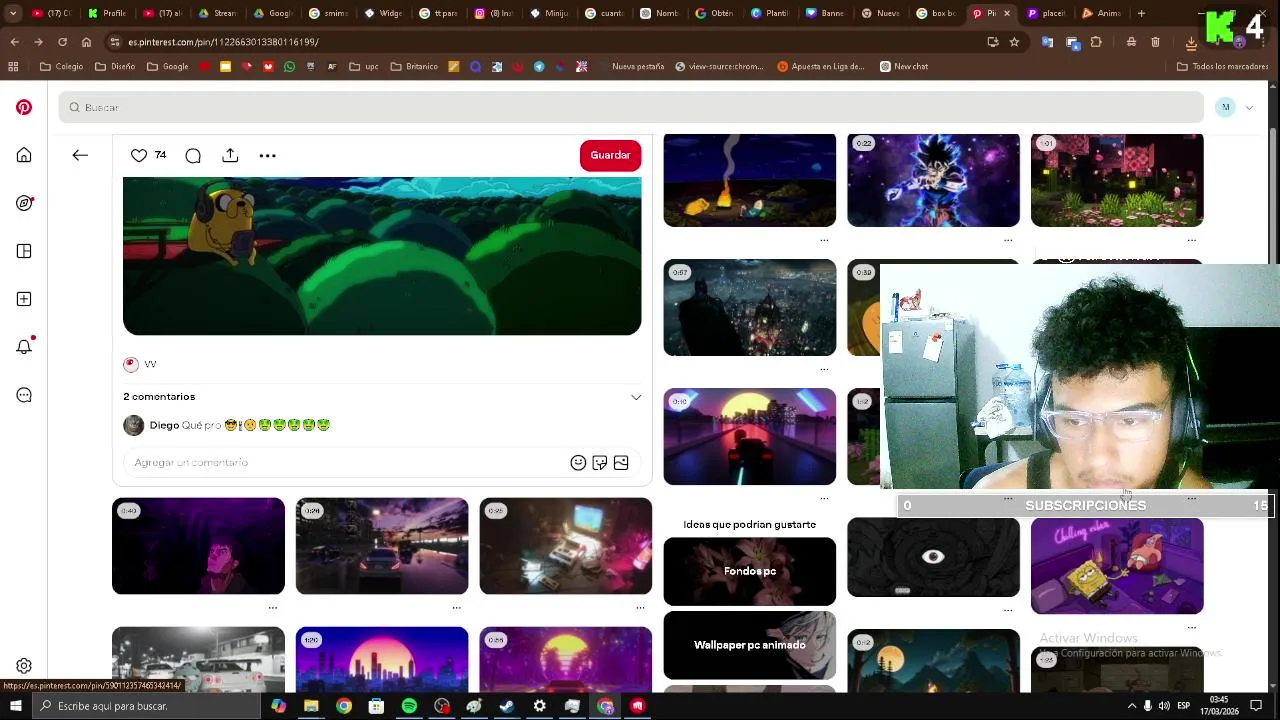Open the SpongeBob Chilling vibes pin
This screenshot has width=1280, height=720.
[x=1117, y=566]
